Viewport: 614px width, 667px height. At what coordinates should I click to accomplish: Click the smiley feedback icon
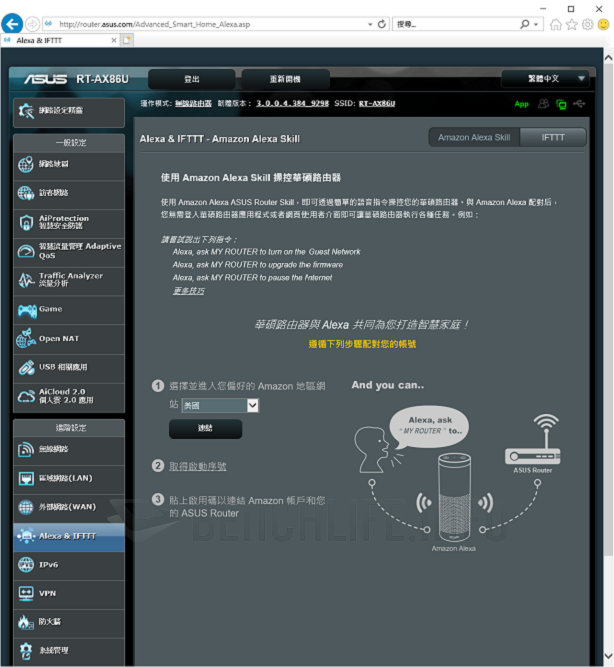(x=603, y=24)
